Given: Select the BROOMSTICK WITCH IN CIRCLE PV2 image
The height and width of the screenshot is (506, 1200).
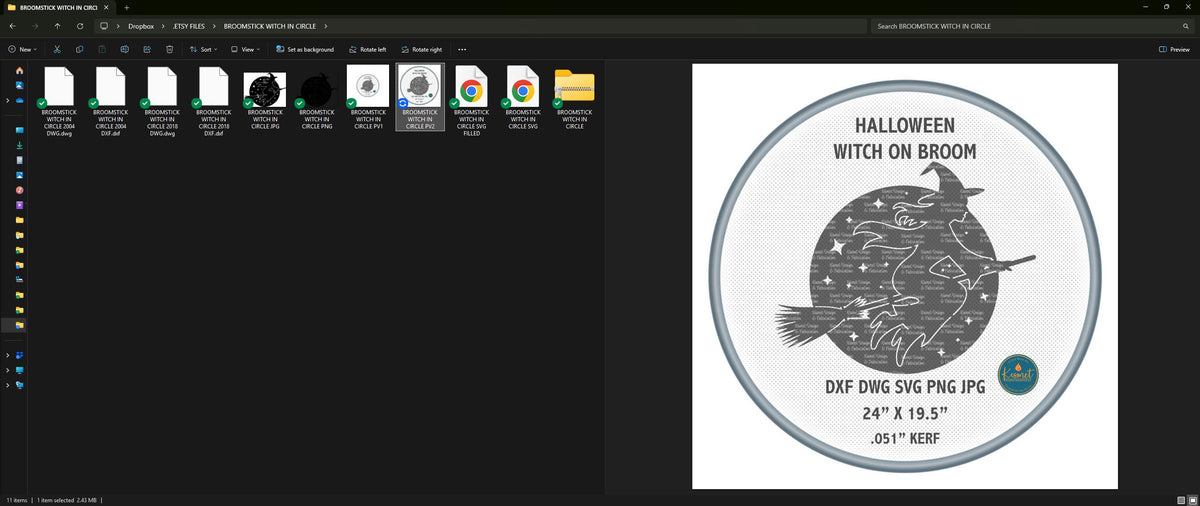Looking at the screenshot, I should (x=420, y=97).
